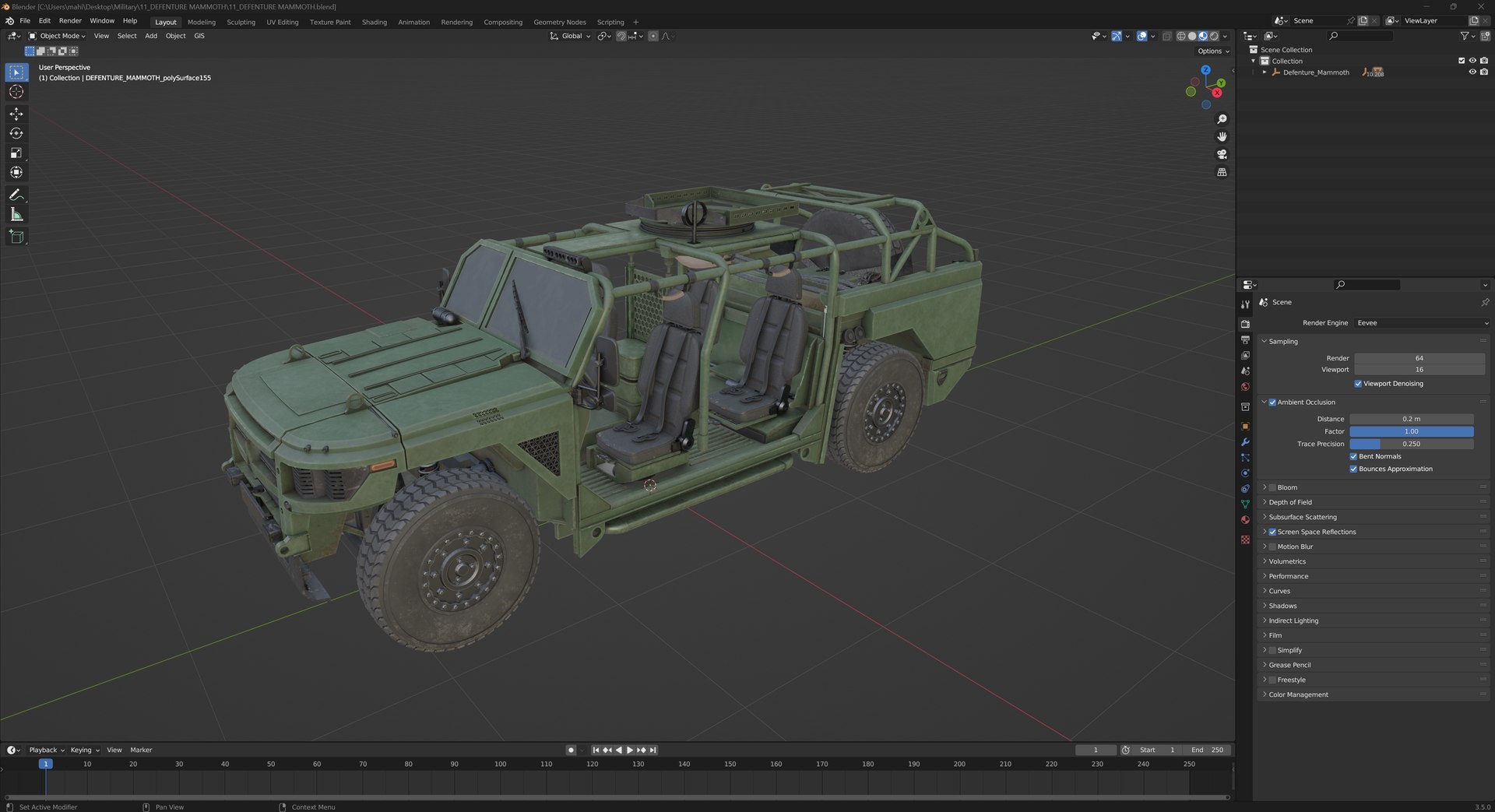Image resolution: width=1495 pixels, height=812 pixels.
Task: Expand Defenture_Mammoth in the outliner
Action: (x=1265, y=72)
